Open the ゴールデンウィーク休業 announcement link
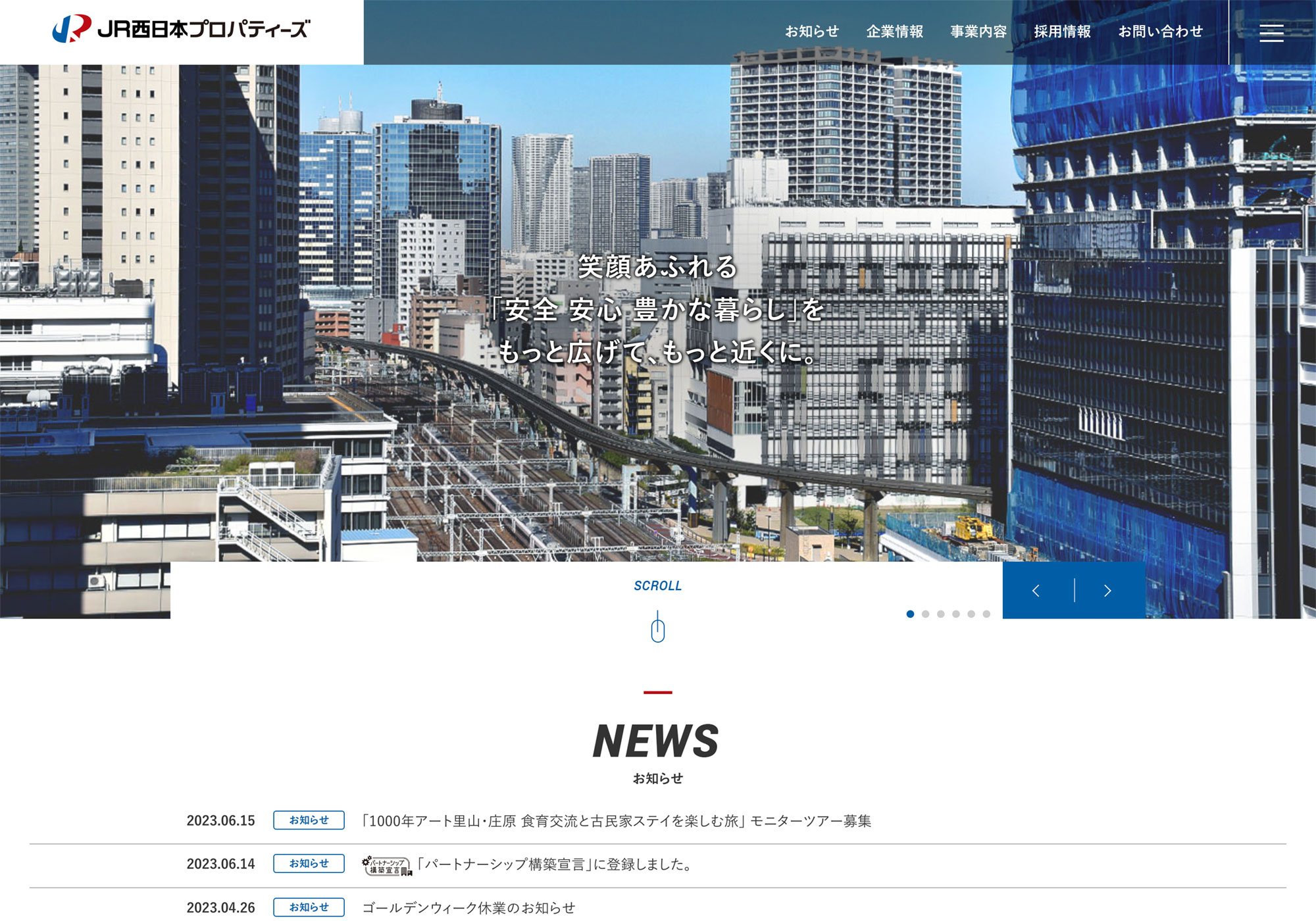 pos(467,908)
